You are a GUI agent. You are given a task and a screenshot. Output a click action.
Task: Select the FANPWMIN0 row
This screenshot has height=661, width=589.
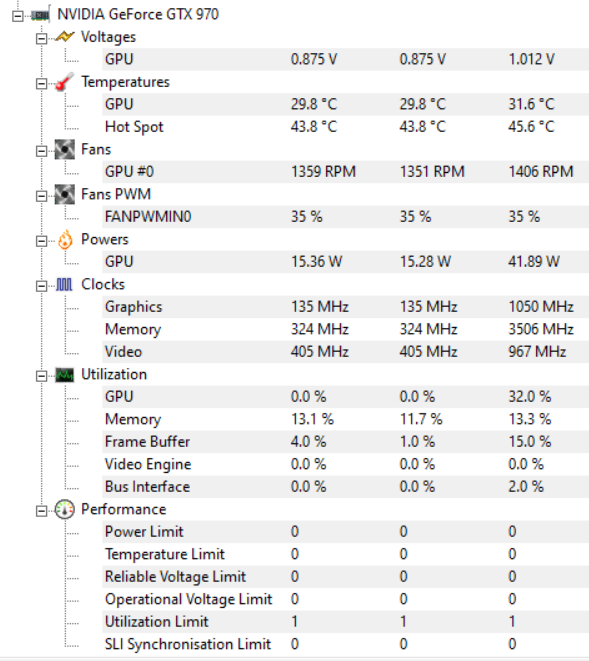click(x=345, y=217)
